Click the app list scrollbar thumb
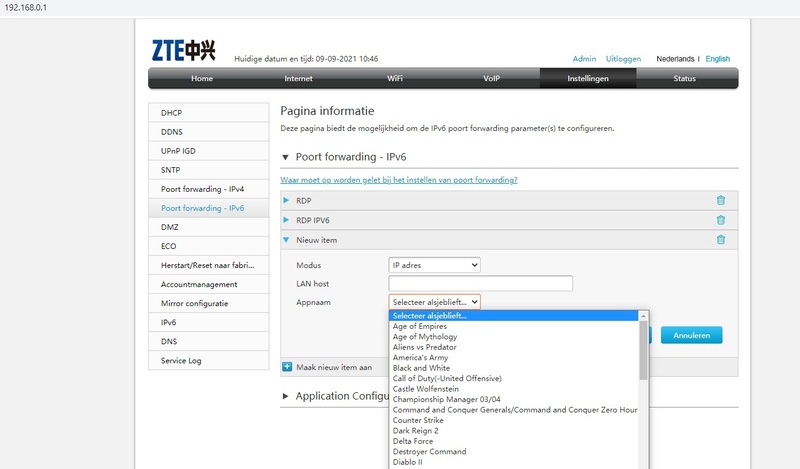Image resolution: width=800 pixels, height=469 pixels. [643, 350]
